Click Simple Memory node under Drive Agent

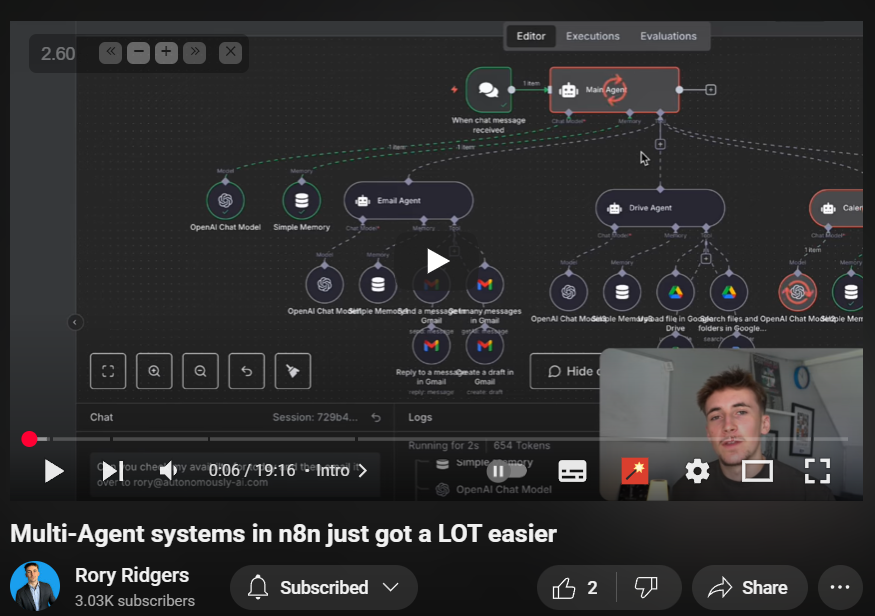622,292
